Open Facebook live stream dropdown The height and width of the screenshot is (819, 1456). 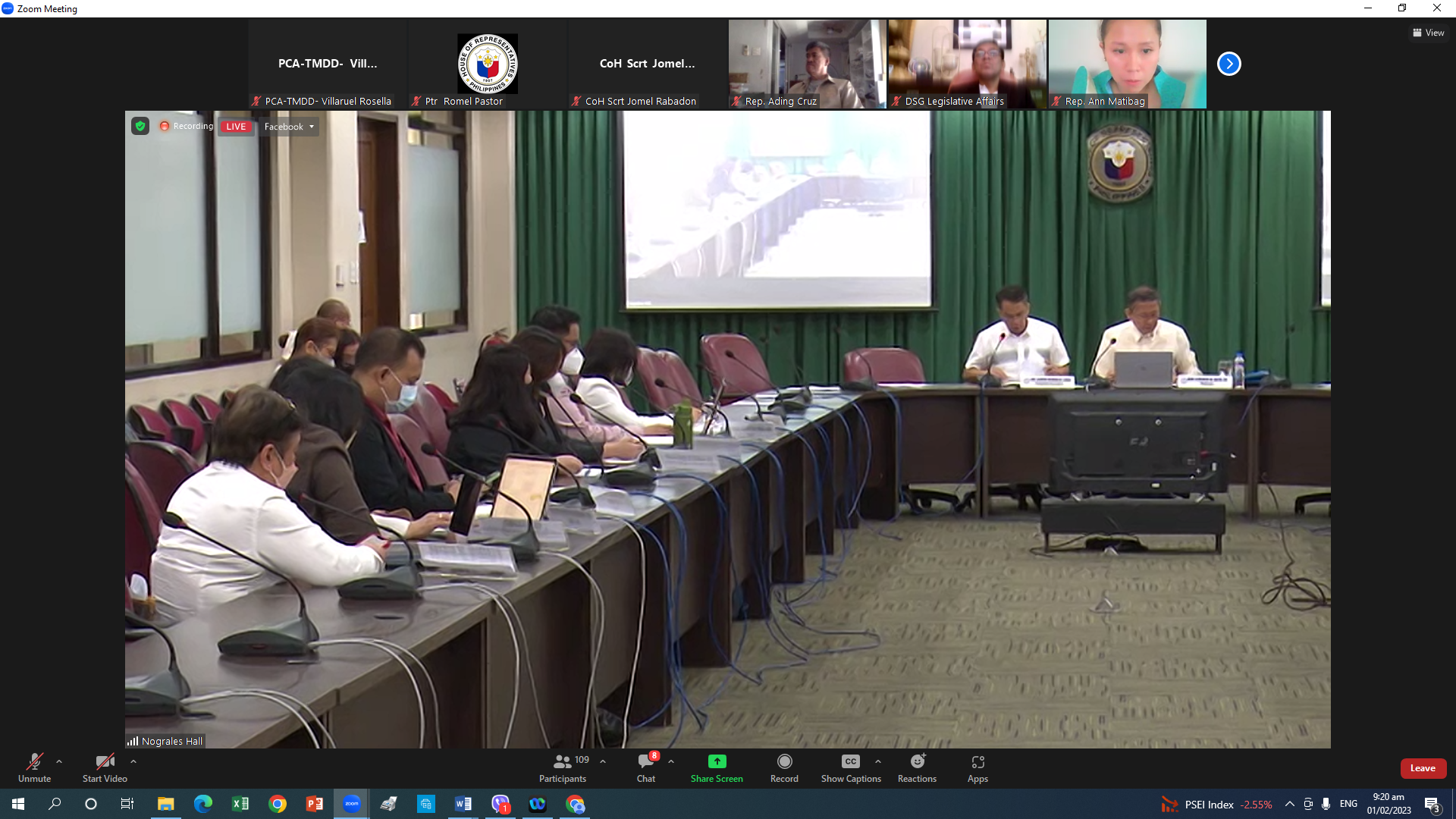[x=289, y=127]
